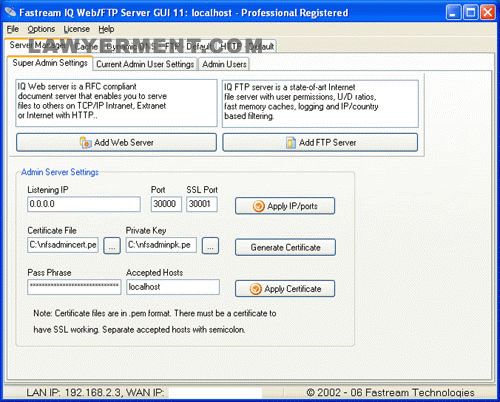The image size is (500, 402).
Task: Click the IQ FTP server description text box
Action: point(320,103)
